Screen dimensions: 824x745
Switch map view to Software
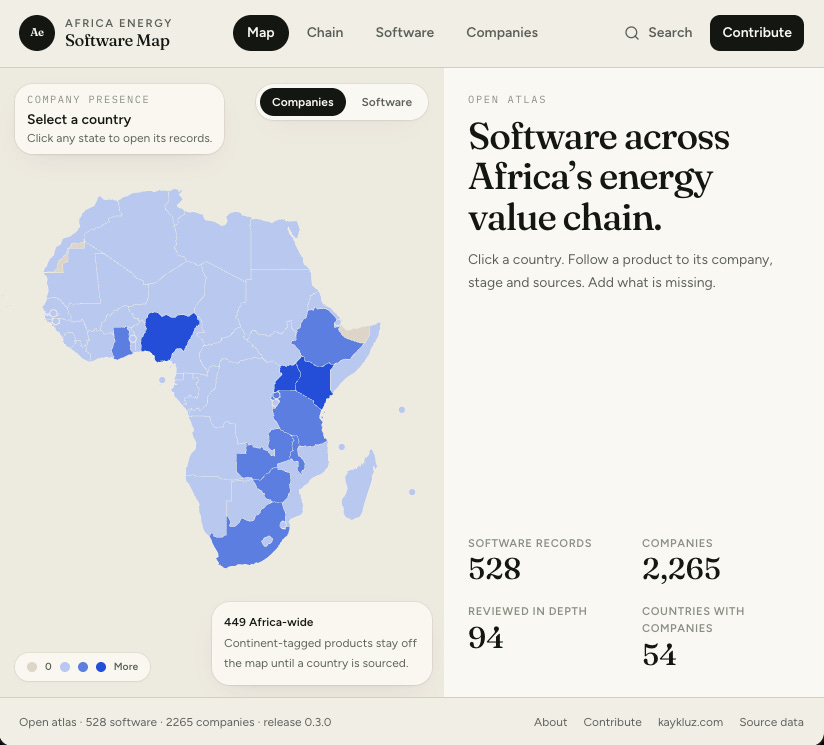pos(386,102)
